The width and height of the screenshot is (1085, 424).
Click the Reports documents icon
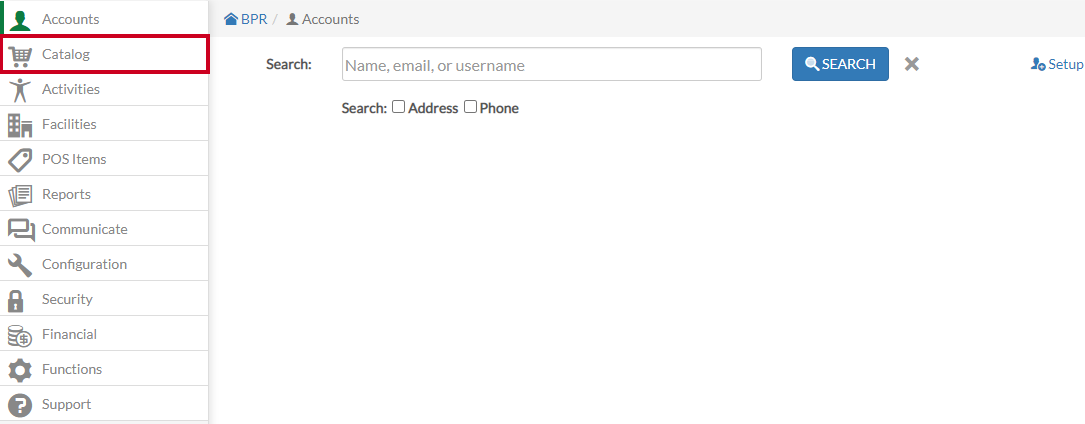[x=20, y=195]
